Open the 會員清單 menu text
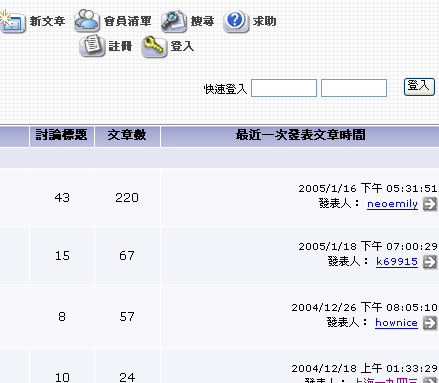The height and width of the screenshot is (383, 439). coord(128,21)
